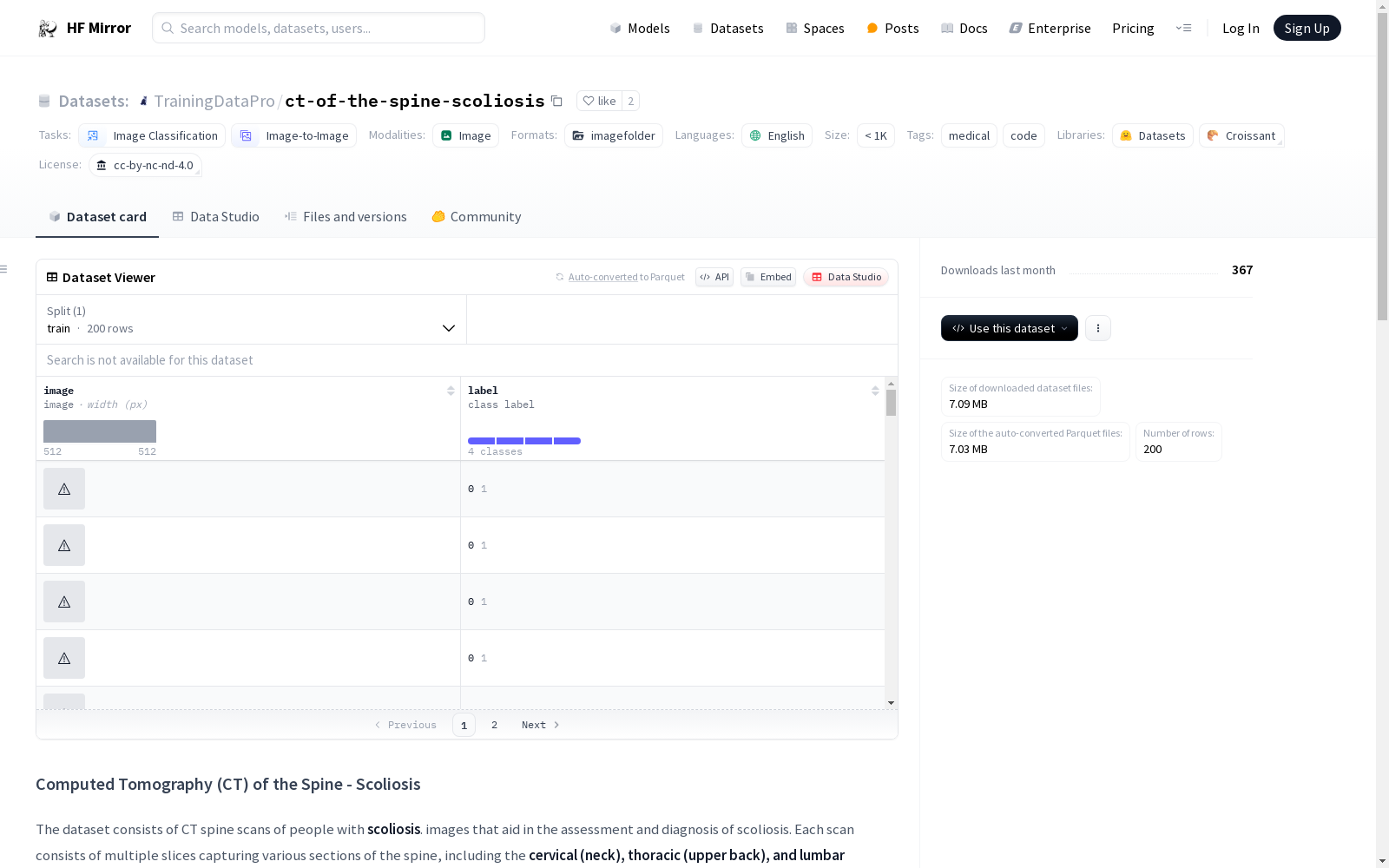1389x868 pixels.
Task: Click the heart like button
Action: (x=599, y=101)
